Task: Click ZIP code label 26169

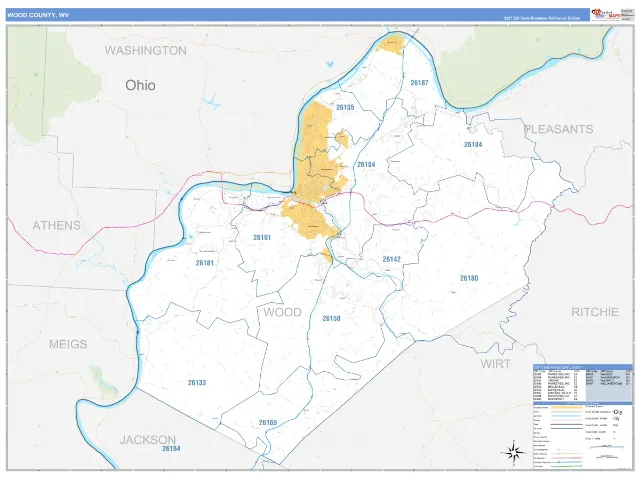Action: (268, 422)
